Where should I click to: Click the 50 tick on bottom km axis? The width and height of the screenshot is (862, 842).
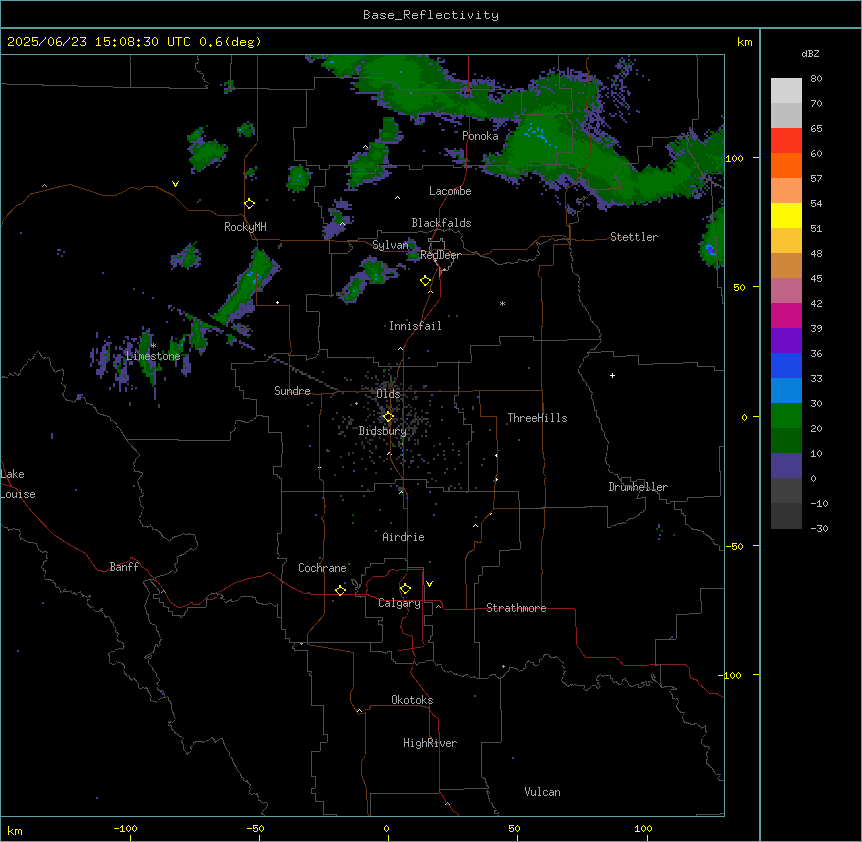point(514,828)
